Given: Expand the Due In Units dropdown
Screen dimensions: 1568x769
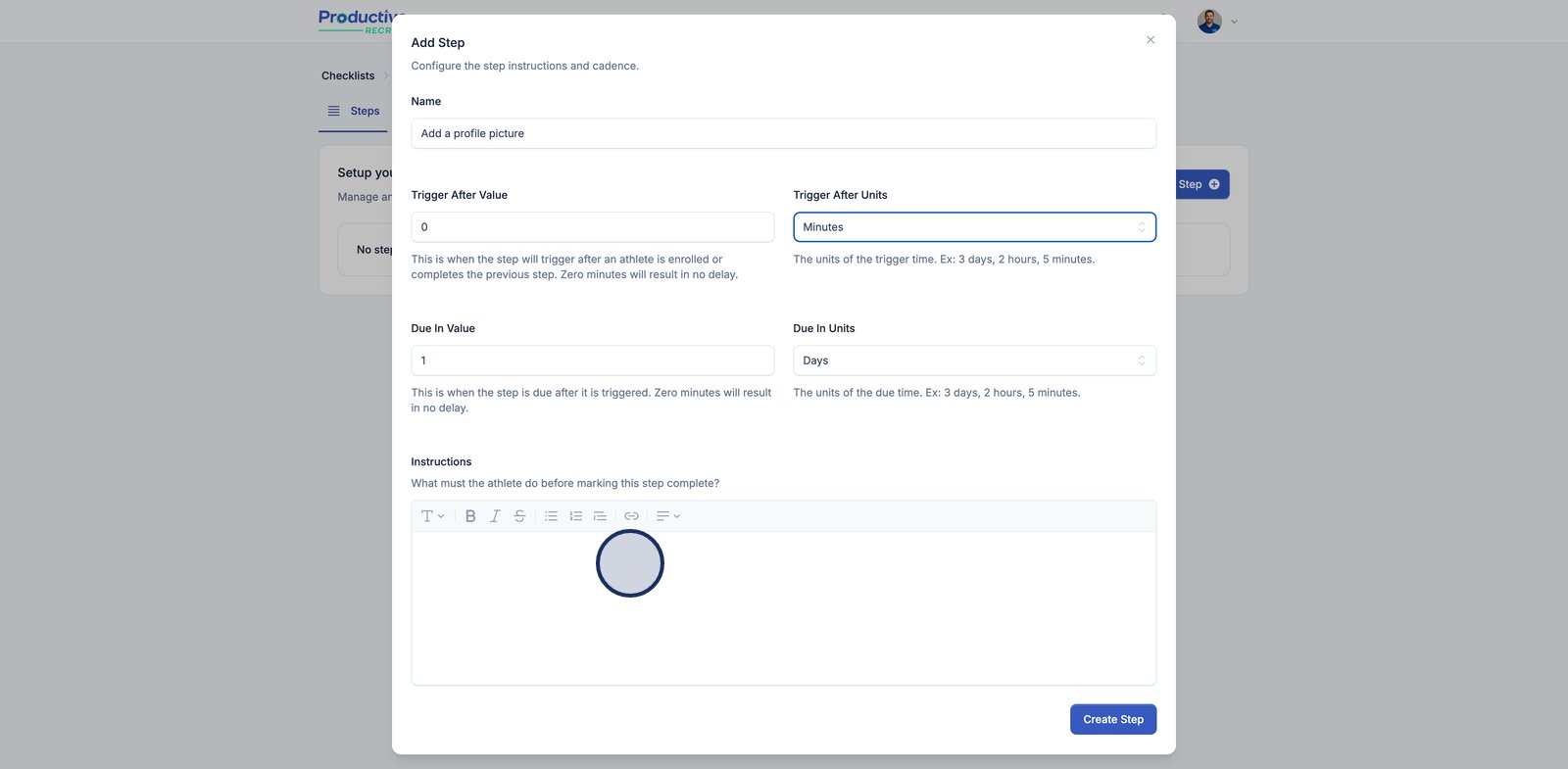Looking at the screenshot, I should tap(974, 360).
